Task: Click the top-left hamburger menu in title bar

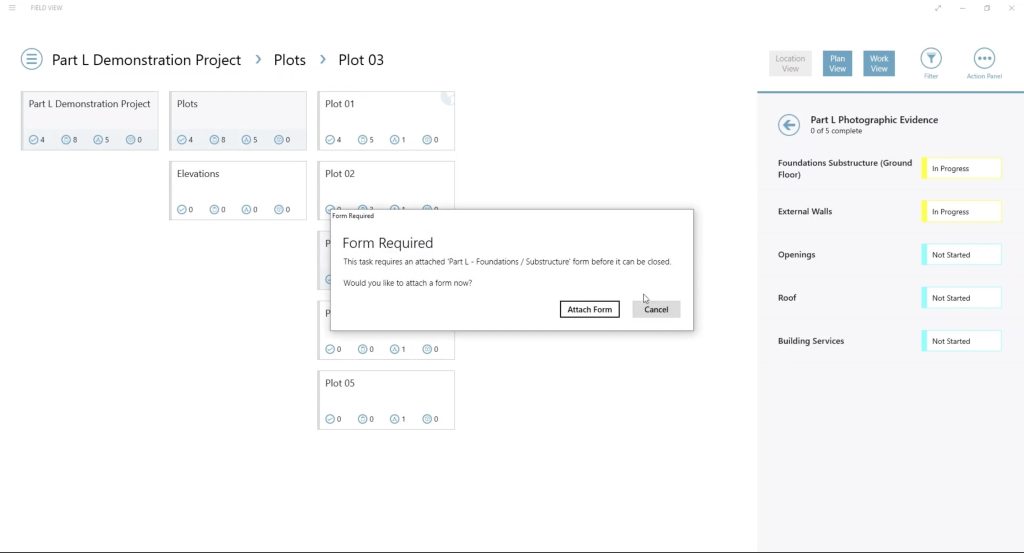Action: (x=12, y=8)
